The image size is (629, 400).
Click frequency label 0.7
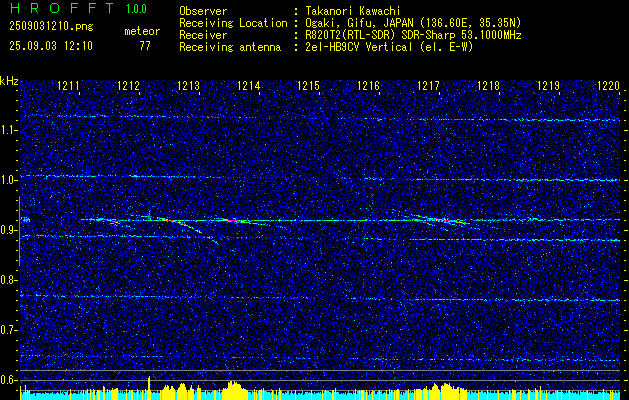coord(7,330)
